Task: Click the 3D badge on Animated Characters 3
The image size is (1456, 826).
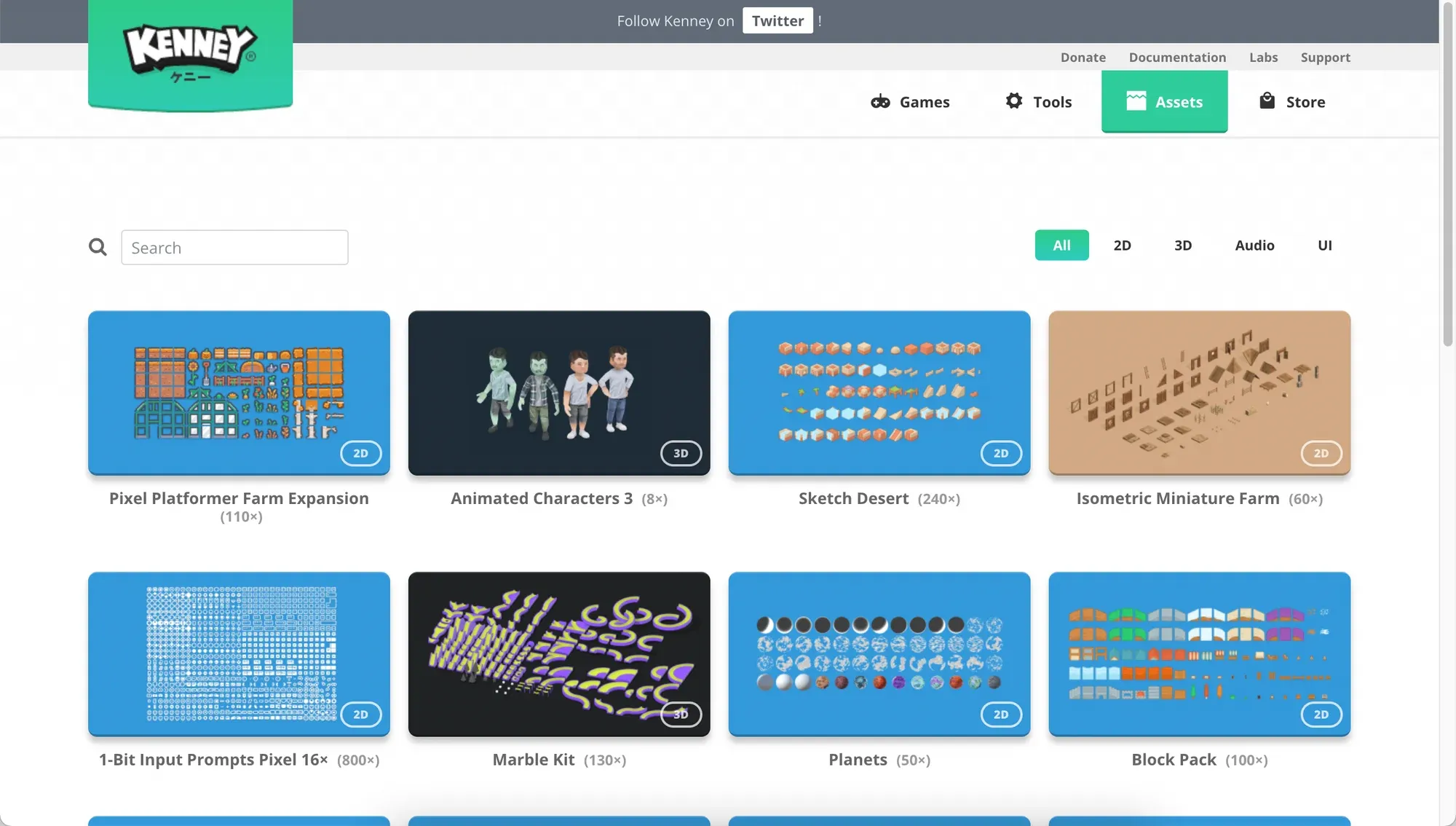Action: tap(681, 453)
